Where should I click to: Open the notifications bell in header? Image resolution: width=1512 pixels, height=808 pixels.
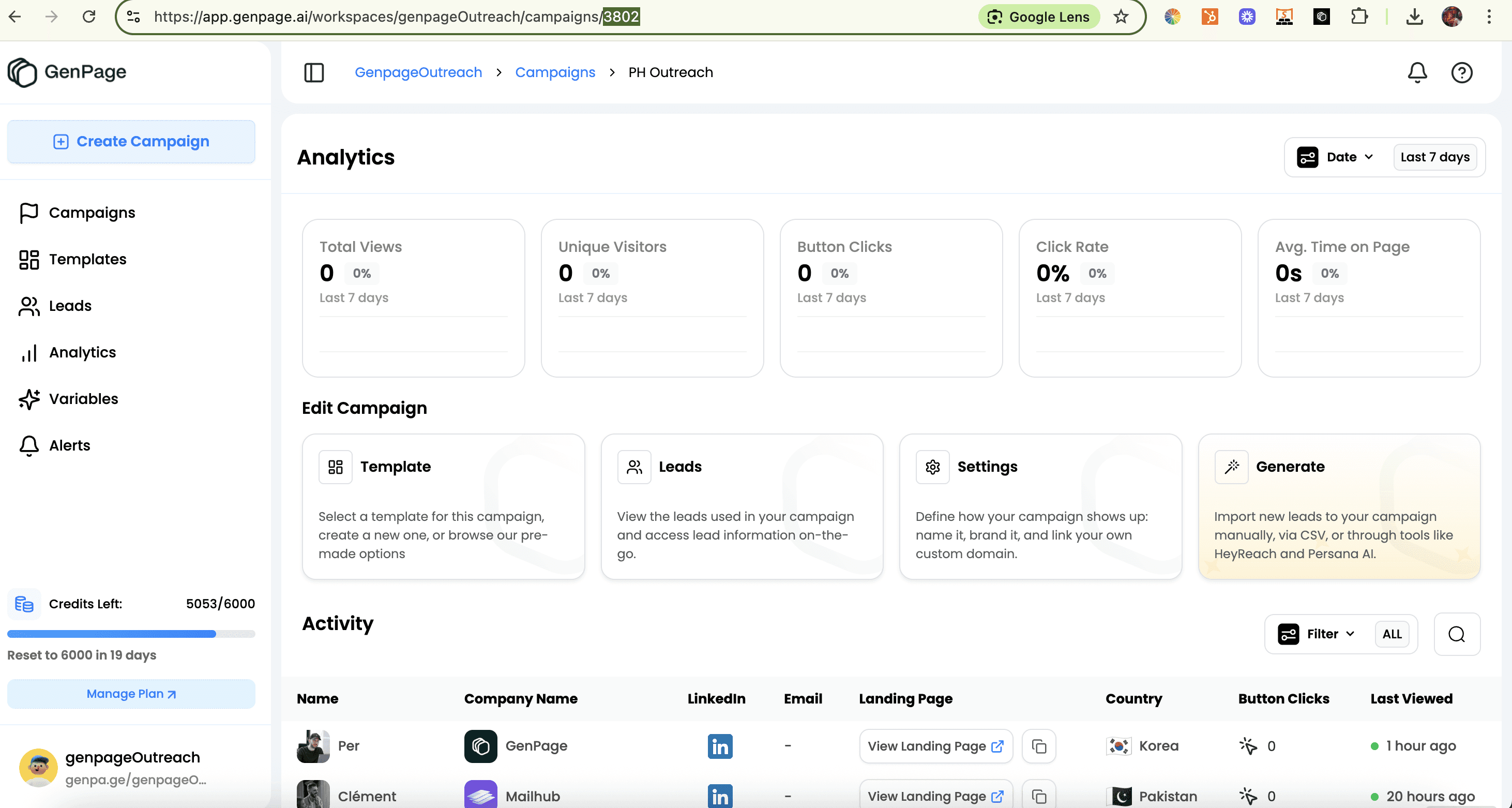[1417, 72]
